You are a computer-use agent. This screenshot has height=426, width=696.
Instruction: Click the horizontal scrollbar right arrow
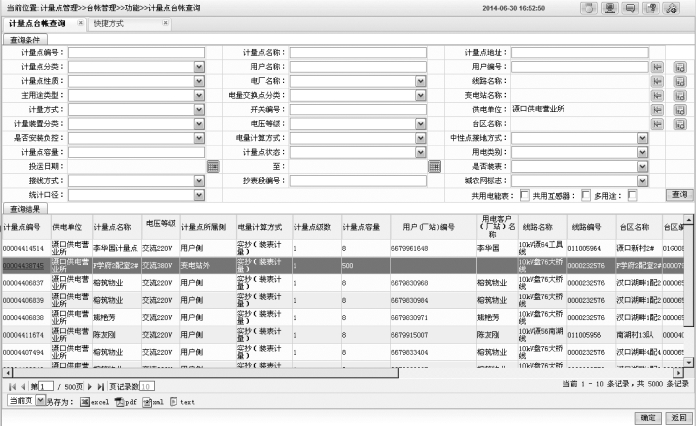tap(678, 373)
